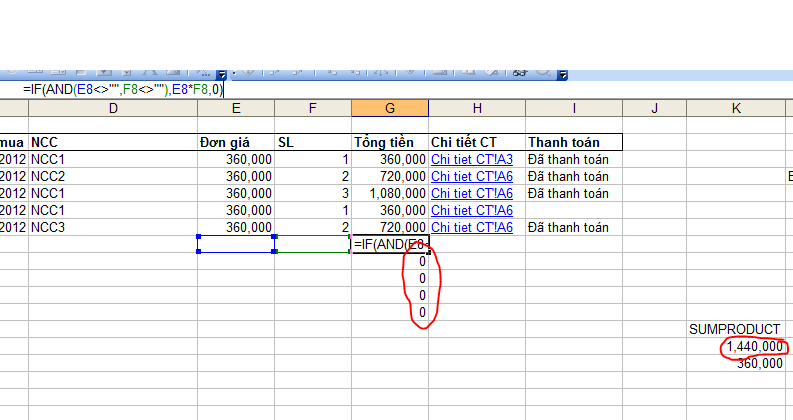Select the green-outlined empty cell F8
793x420 pixels.
click(313, 244)
